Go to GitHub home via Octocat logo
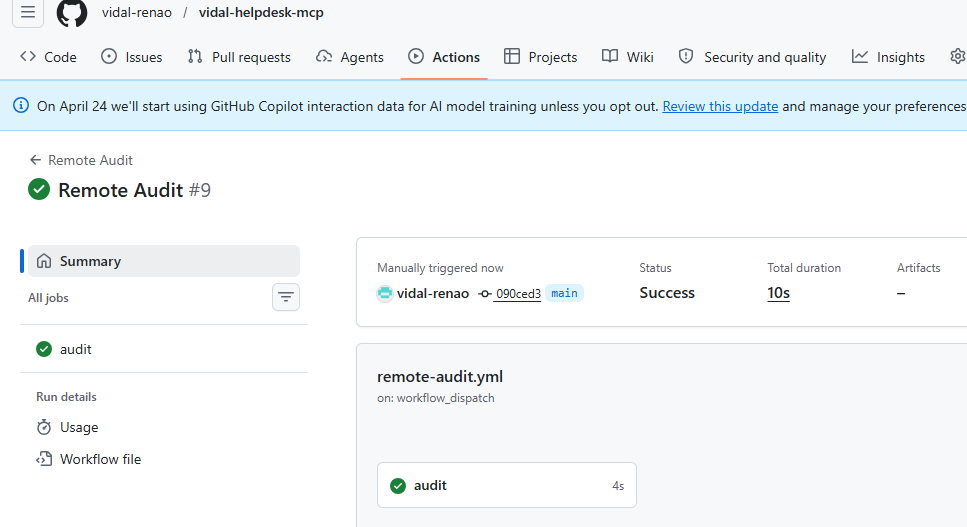 point(72,13)
